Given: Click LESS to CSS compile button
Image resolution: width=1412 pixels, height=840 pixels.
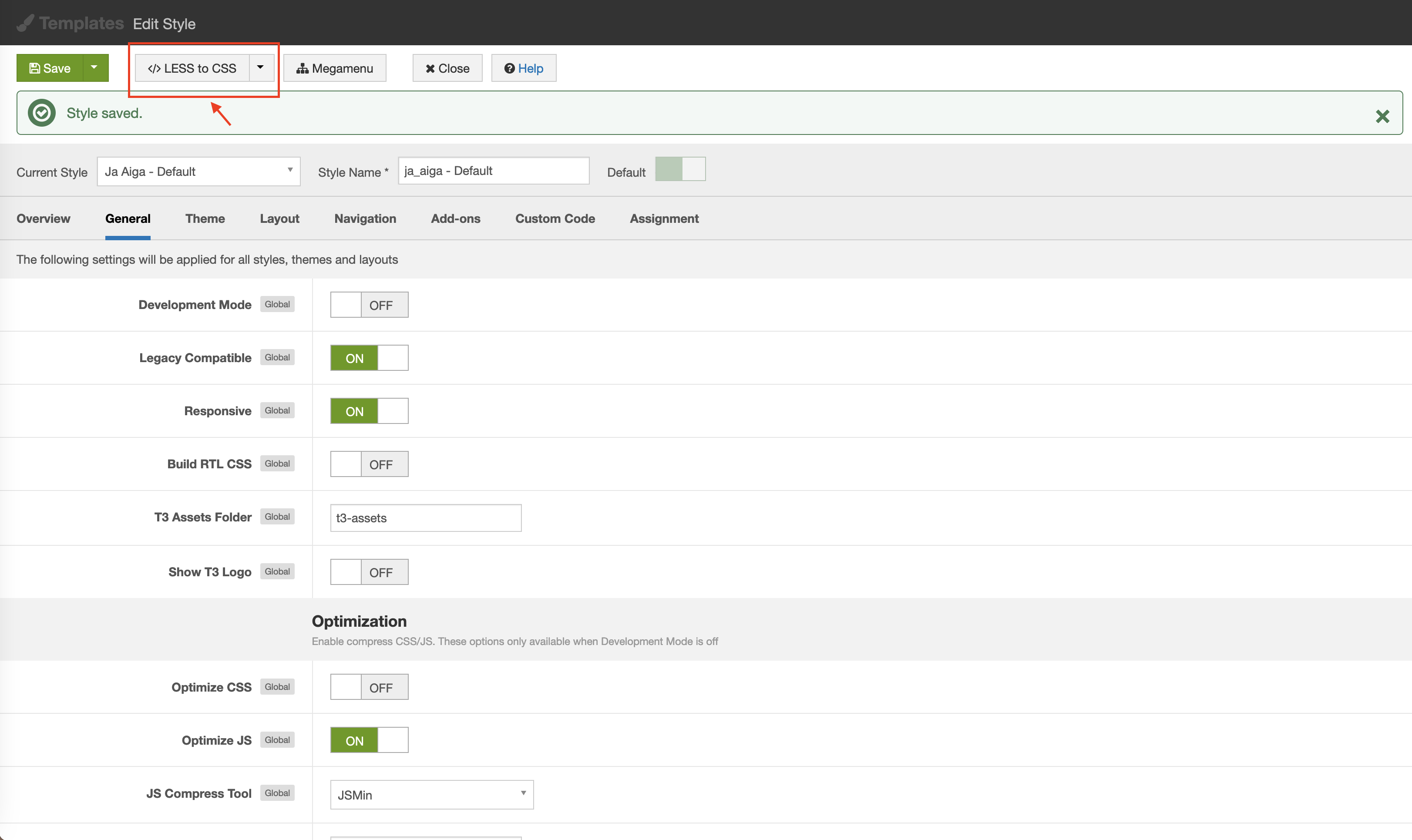Looking at the screenshot, I should point(192,68).
